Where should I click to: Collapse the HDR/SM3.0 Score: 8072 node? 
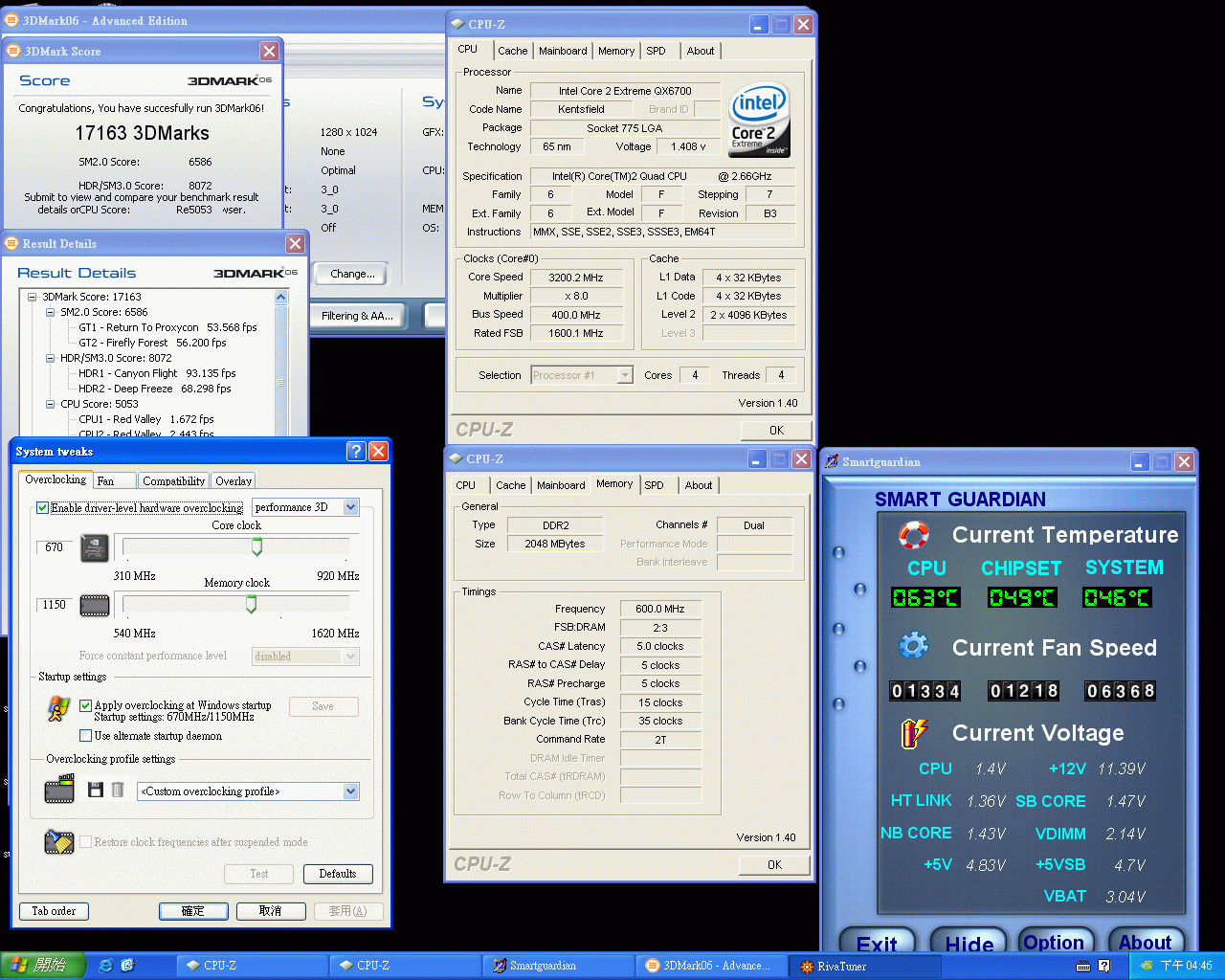tap(51, 358)
